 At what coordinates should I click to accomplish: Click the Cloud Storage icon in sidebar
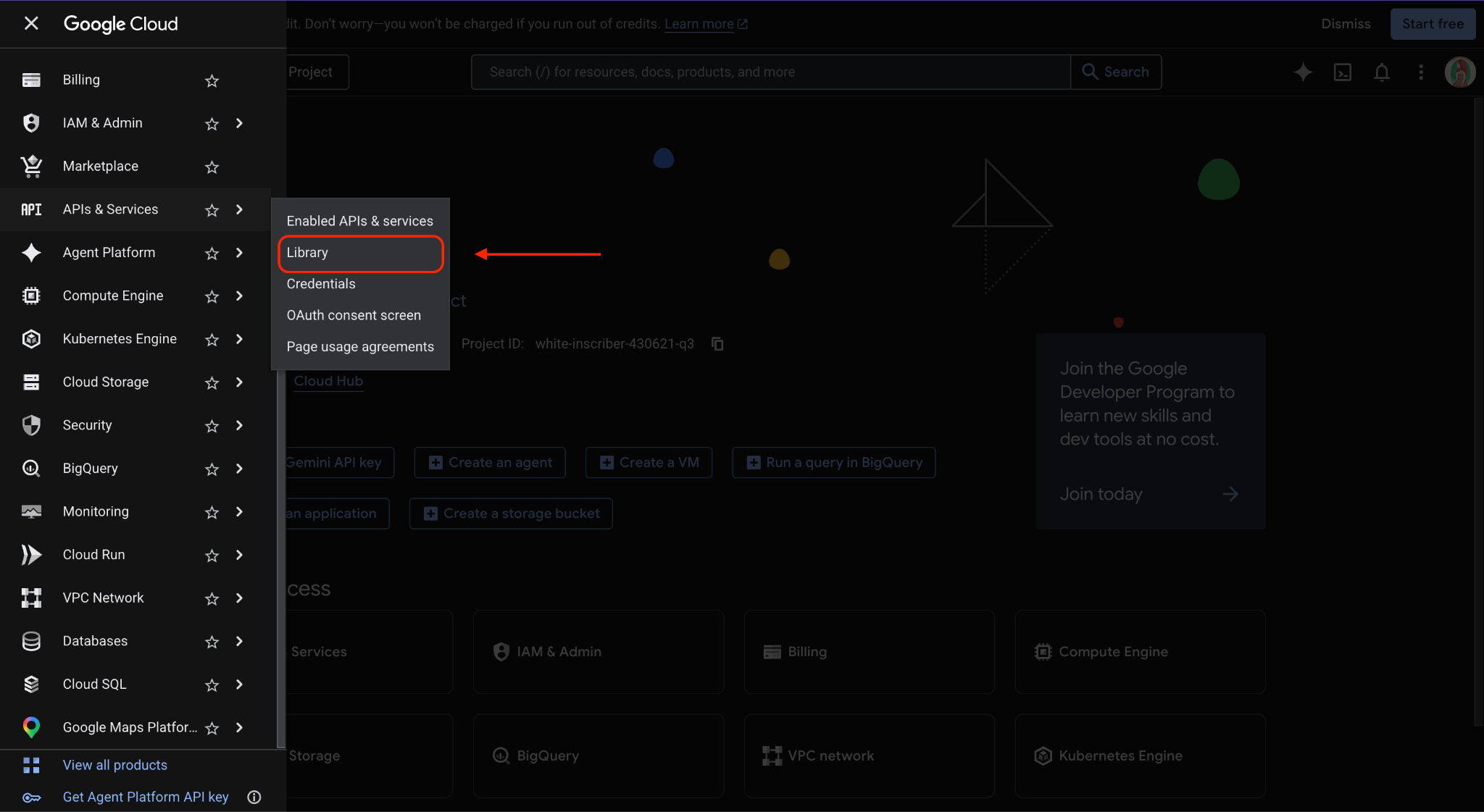pos(31,382)
